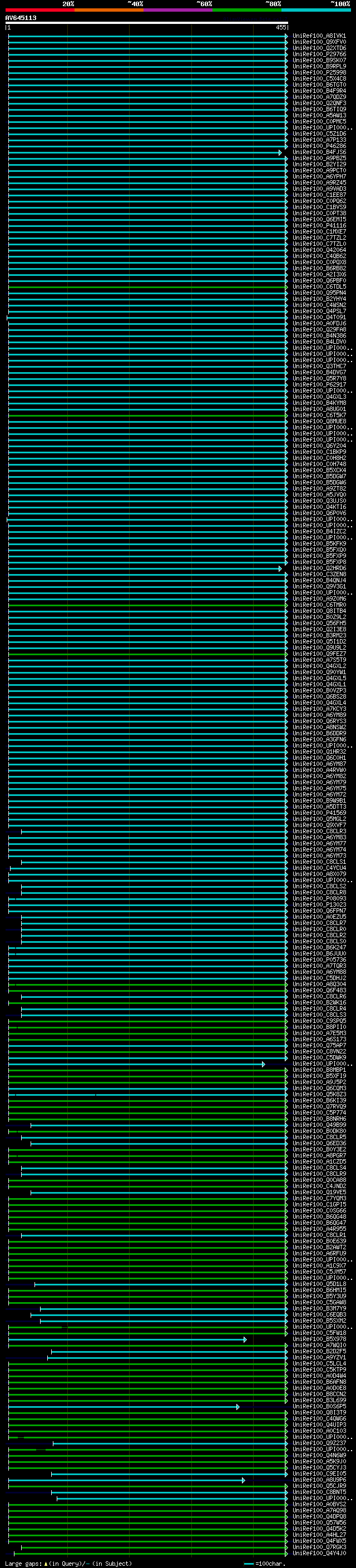Select the UniRef100_C5DWK9 label
Screen dimensions: 356x1568
pos(319,1058)
